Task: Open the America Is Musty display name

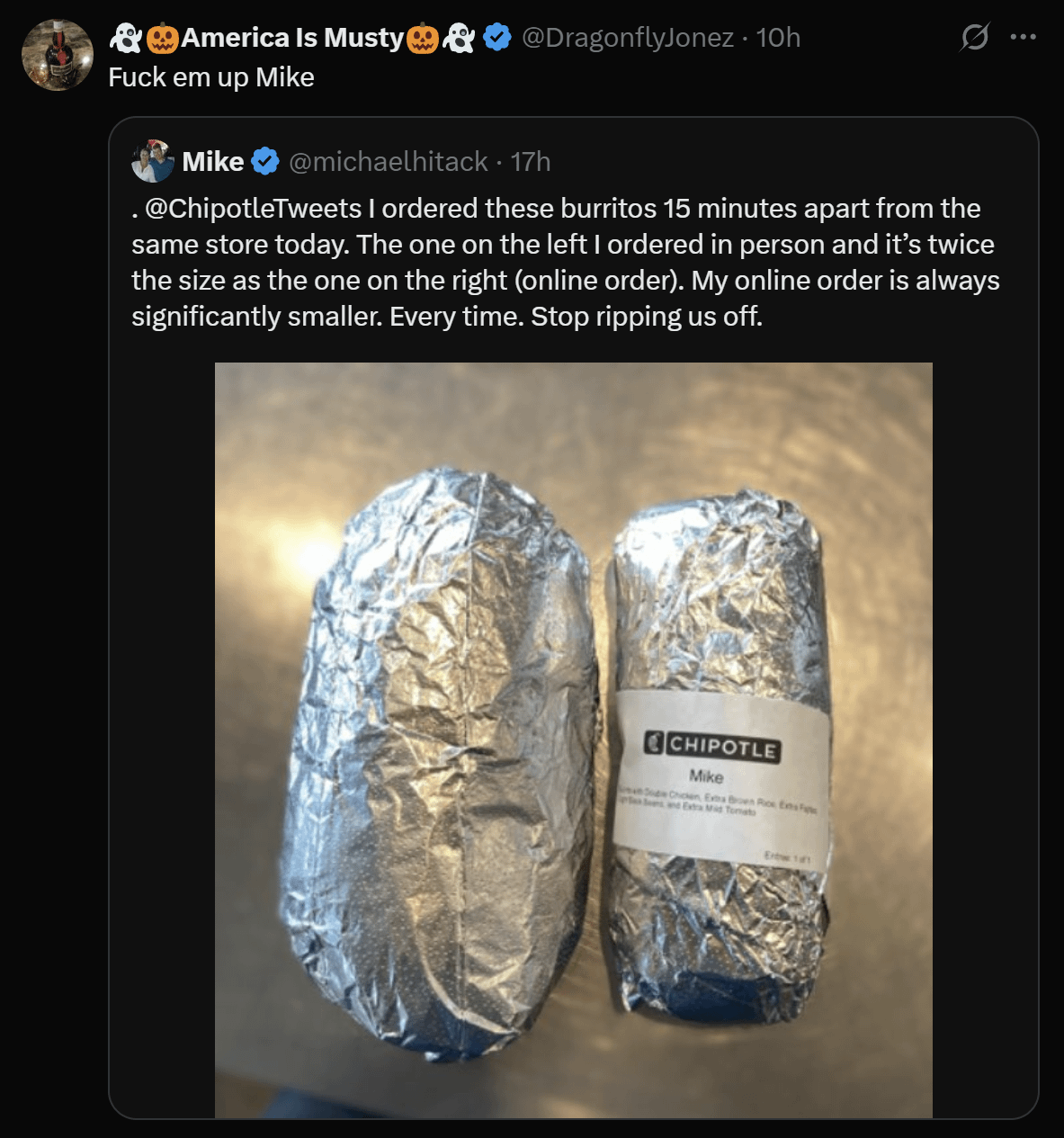Action: point(292,38)
